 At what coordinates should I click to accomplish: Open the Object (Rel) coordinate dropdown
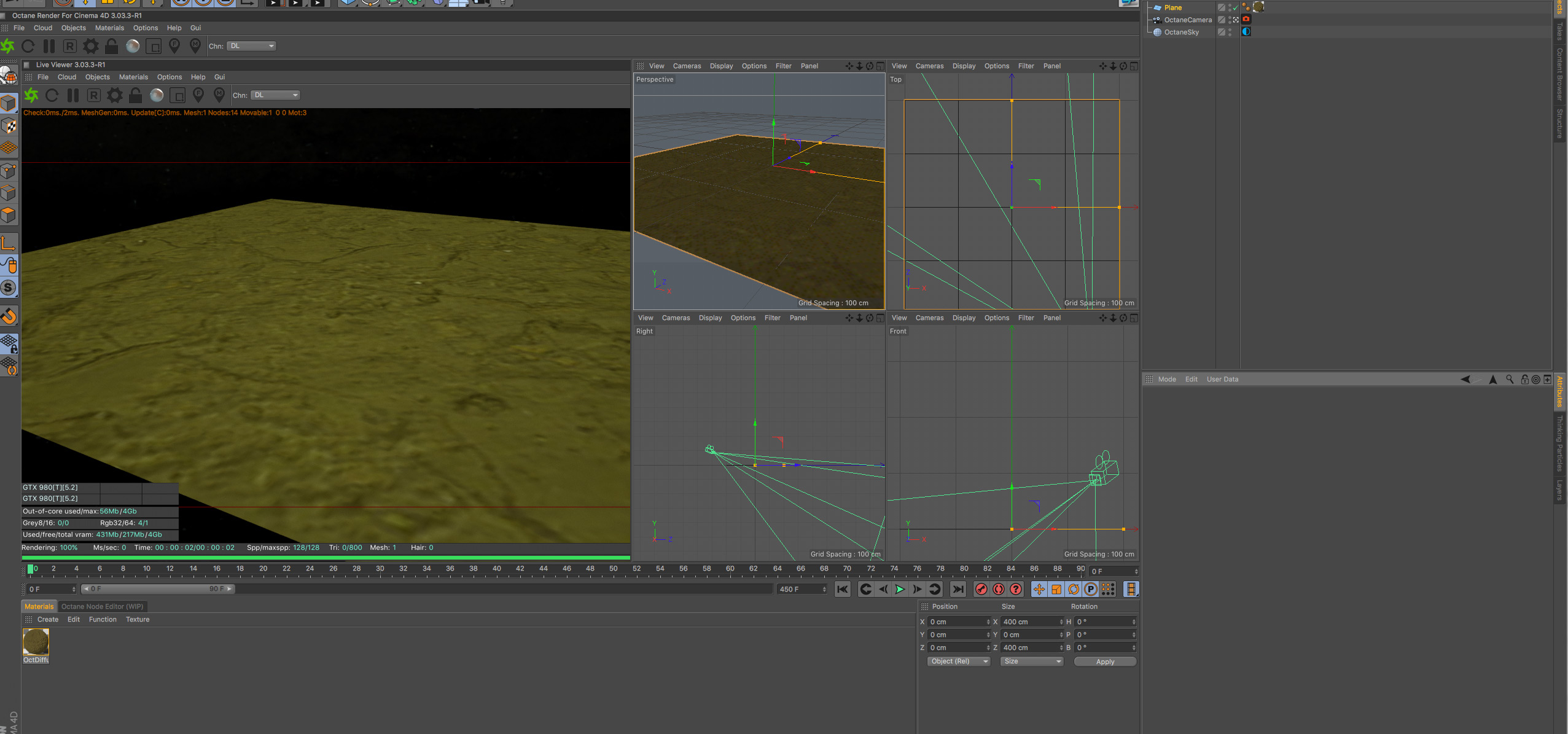coord(958,662)
